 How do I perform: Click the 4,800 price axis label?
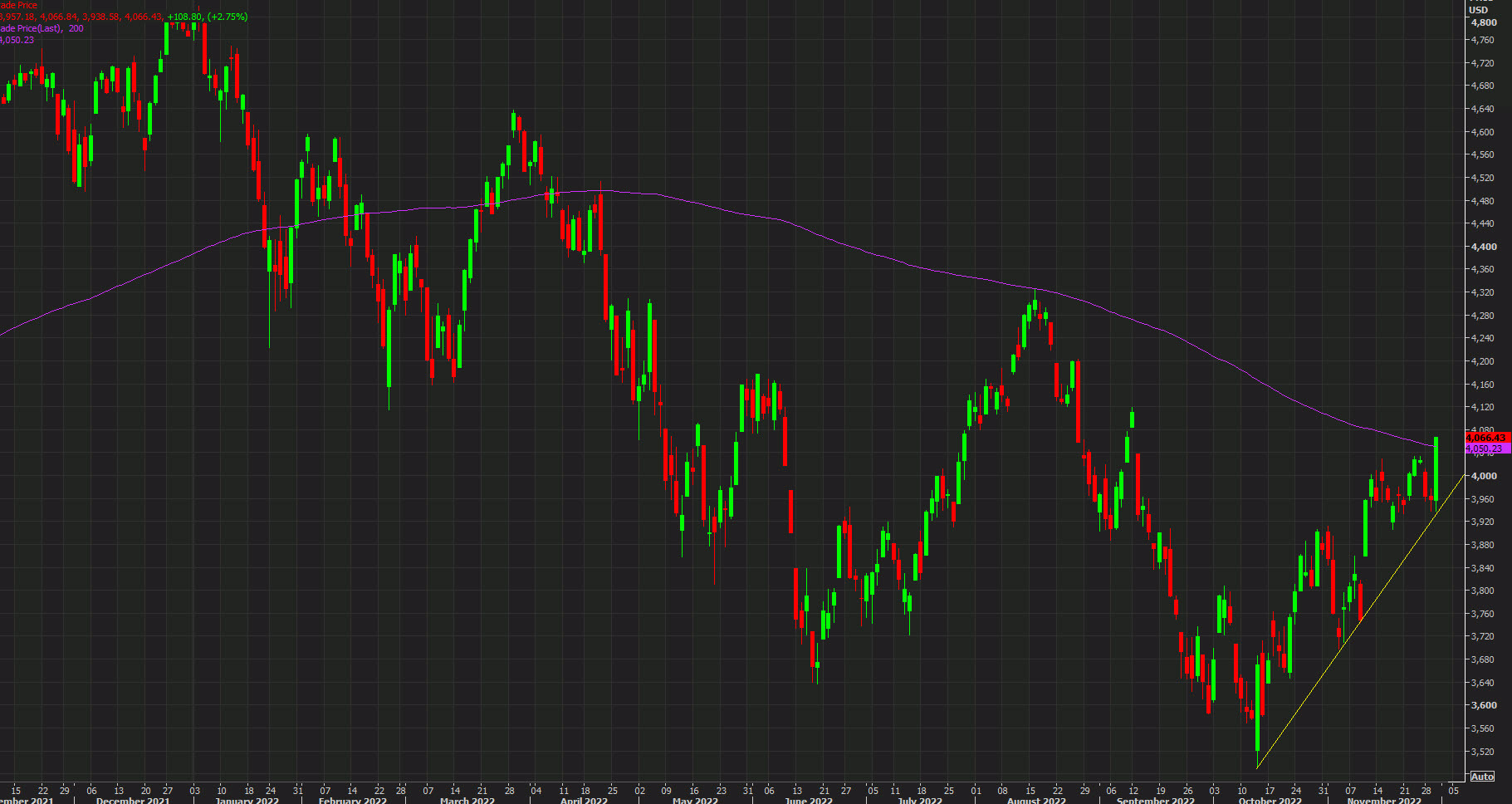click(1484, 23)
